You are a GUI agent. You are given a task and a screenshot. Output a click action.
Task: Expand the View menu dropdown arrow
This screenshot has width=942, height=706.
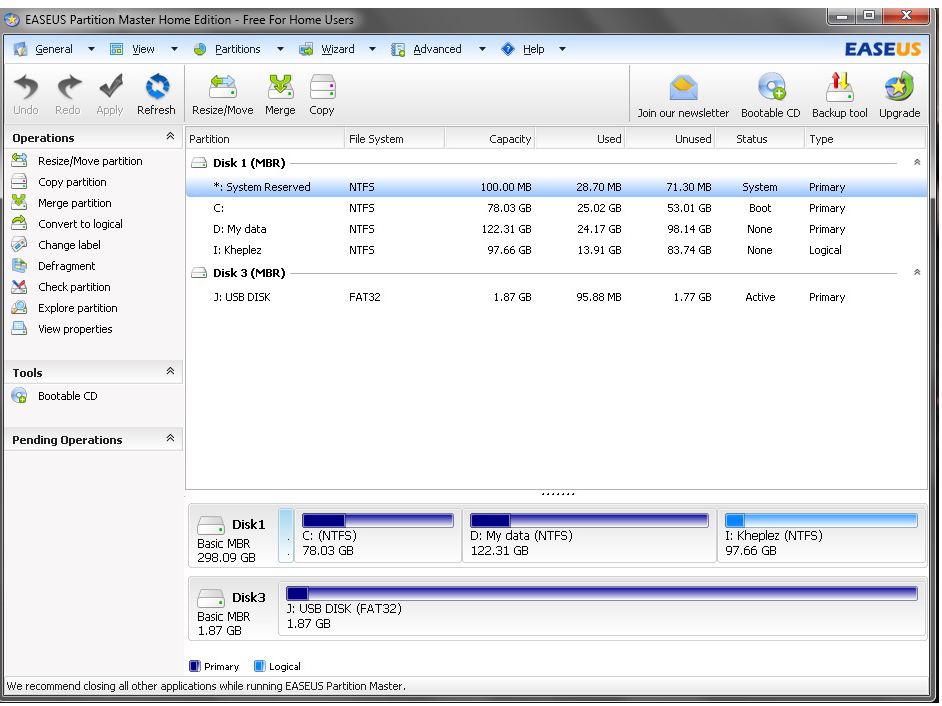pyautogui.click(x=174, y=49)
